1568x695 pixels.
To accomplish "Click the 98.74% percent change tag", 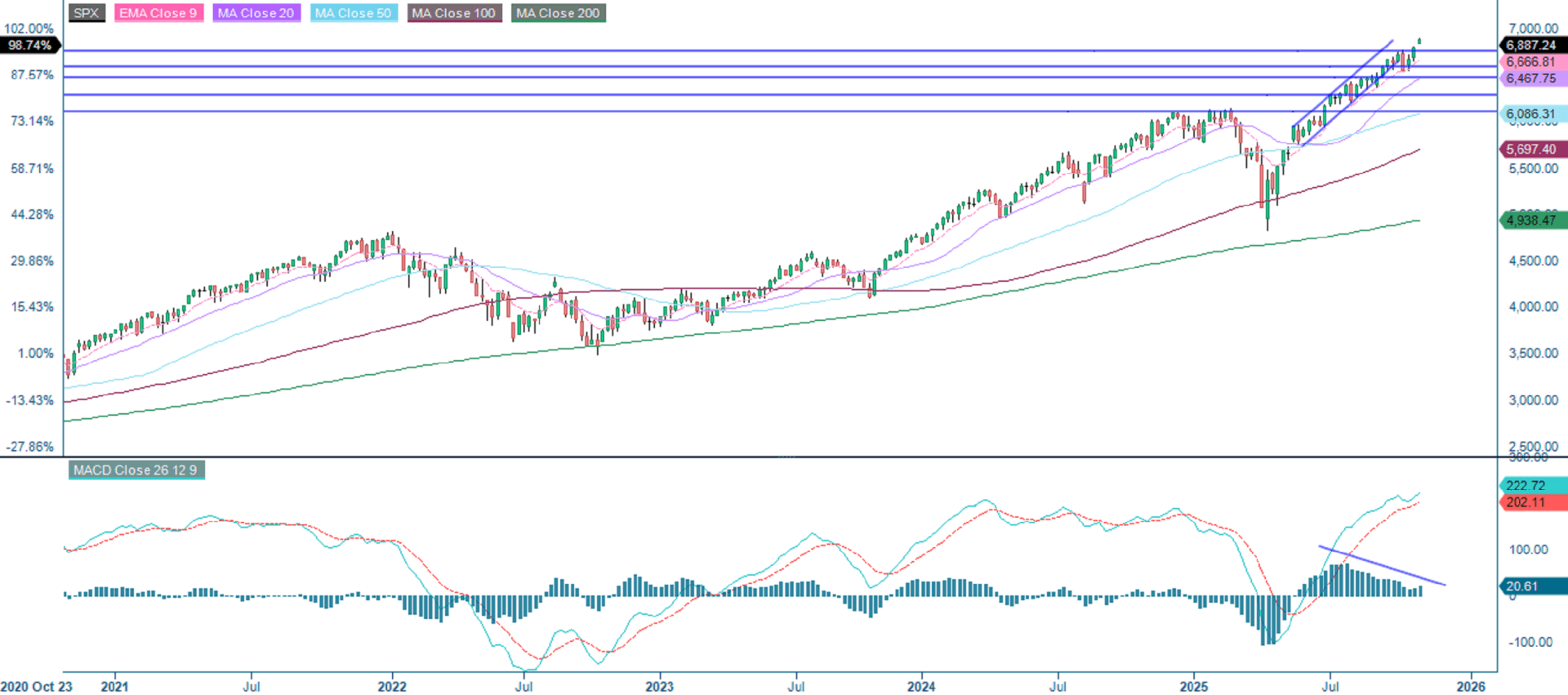I will [x=29, y=46].
